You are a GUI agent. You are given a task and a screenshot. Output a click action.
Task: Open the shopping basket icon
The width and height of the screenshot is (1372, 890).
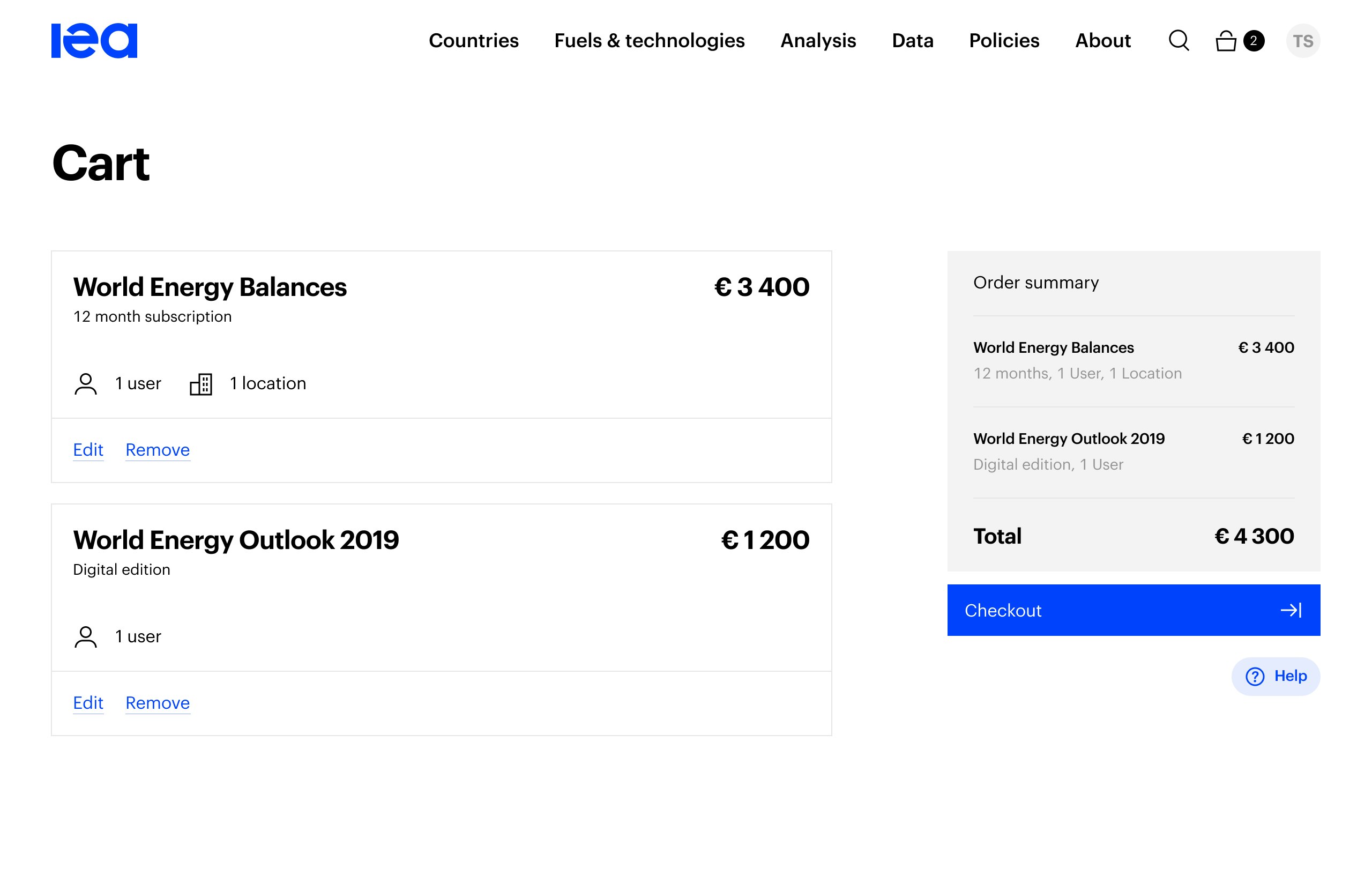pyautogui.click(x=1226, y=41)
